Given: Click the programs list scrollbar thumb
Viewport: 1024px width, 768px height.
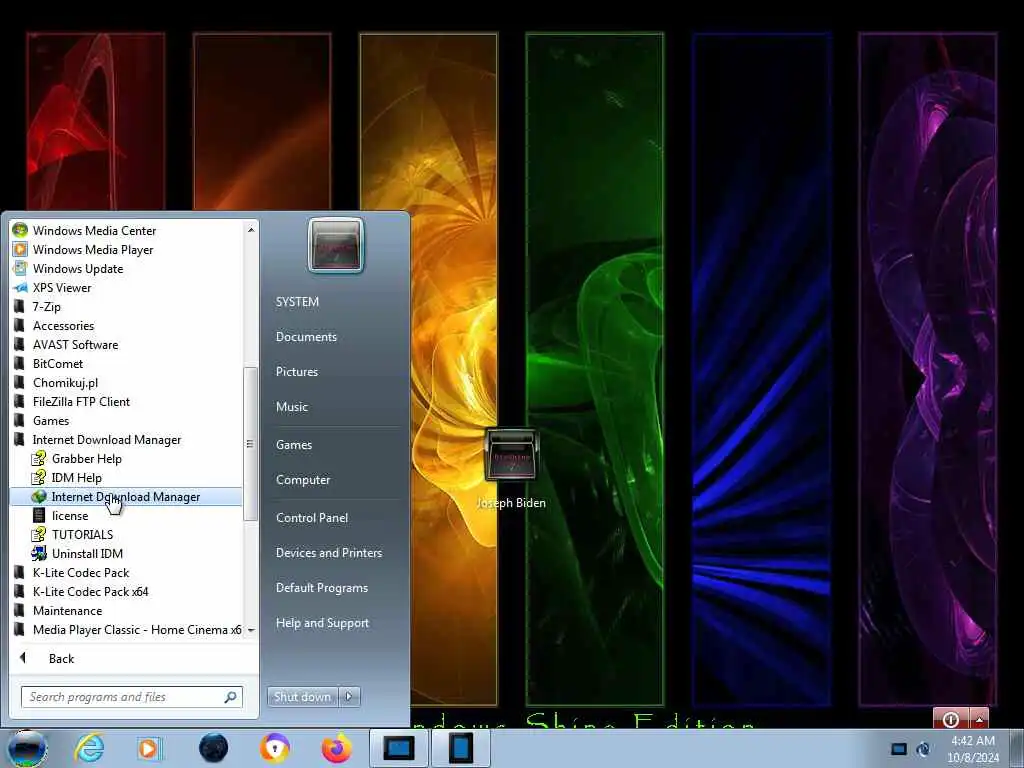Looking at the screenshot, I should (x=250, y=444).
